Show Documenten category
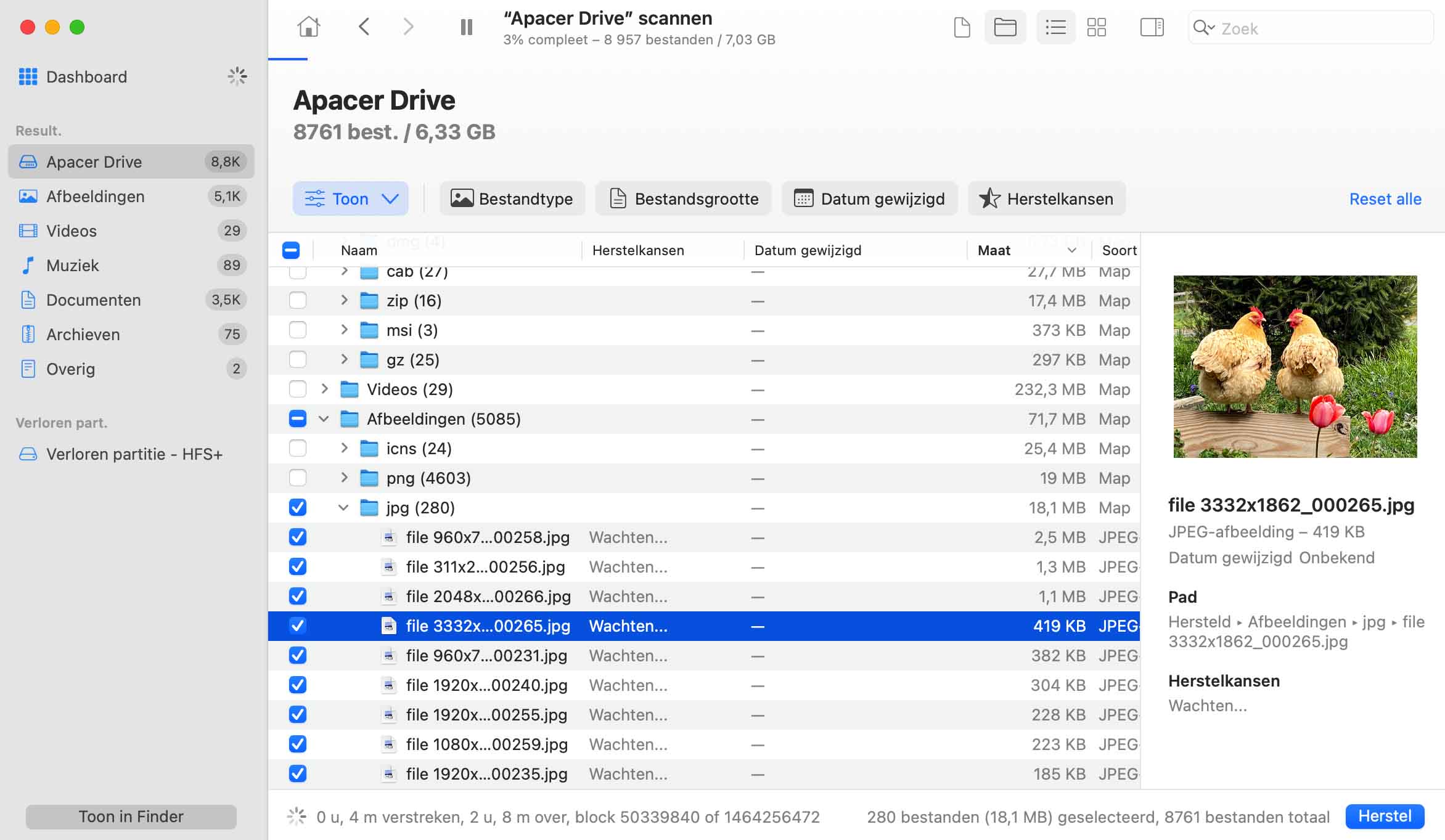 pyautogui.click(x=131, y=300)
